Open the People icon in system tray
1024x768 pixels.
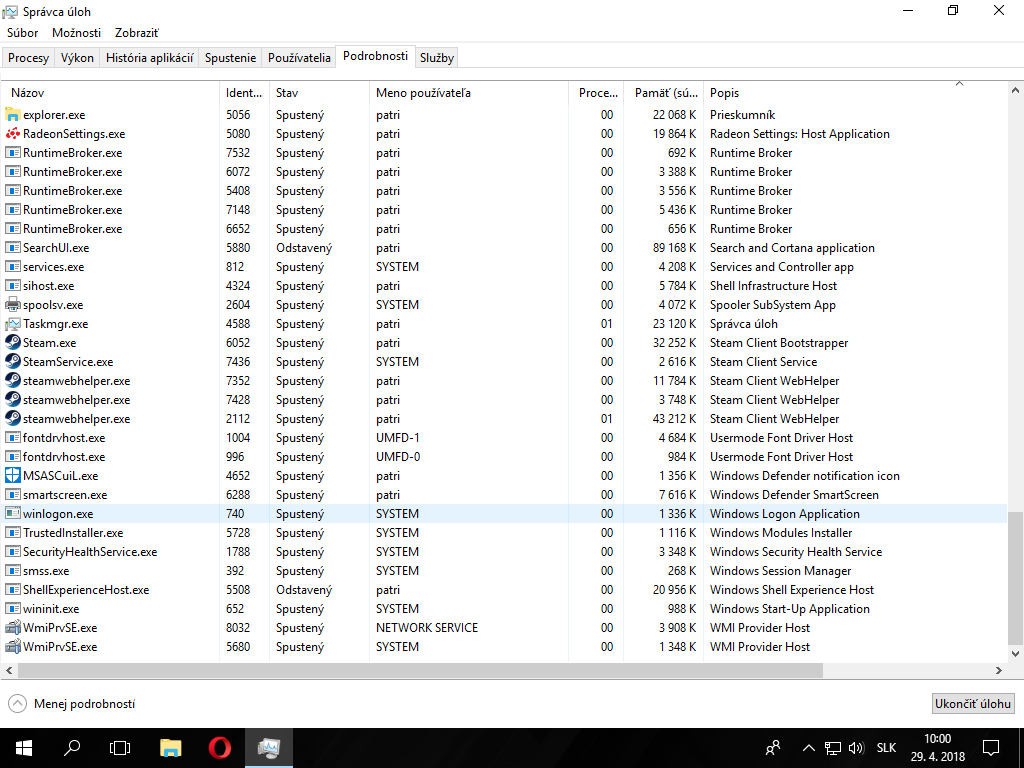[x=773, y=748]
